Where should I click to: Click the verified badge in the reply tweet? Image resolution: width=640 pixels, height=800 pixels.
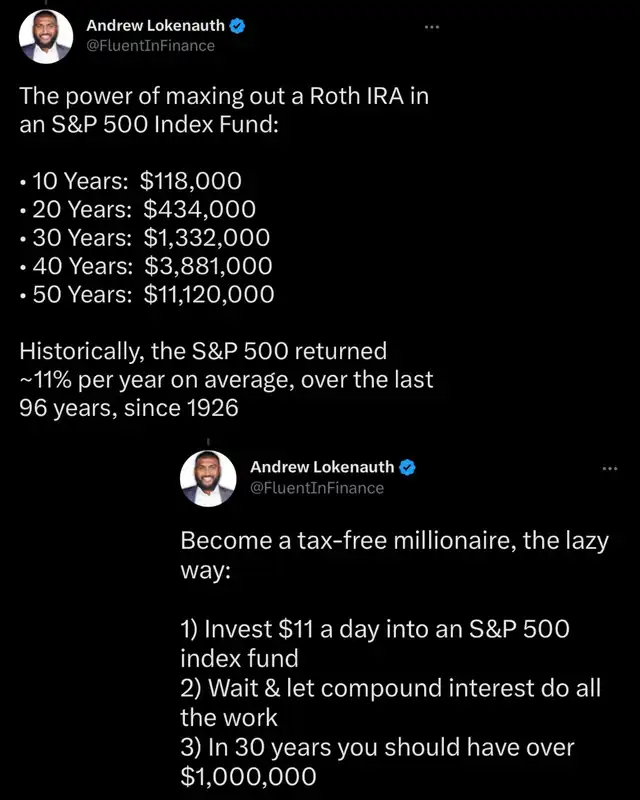pyautogui.click(x=407, y=467)
